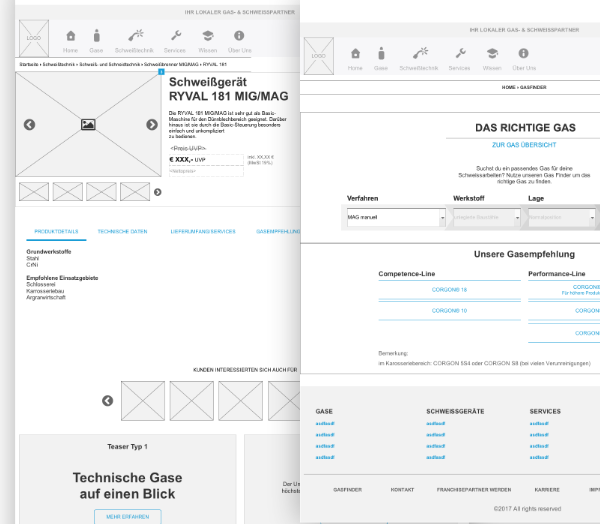
Task: Select the Produktdetails tab
Action: coord(55,231)
